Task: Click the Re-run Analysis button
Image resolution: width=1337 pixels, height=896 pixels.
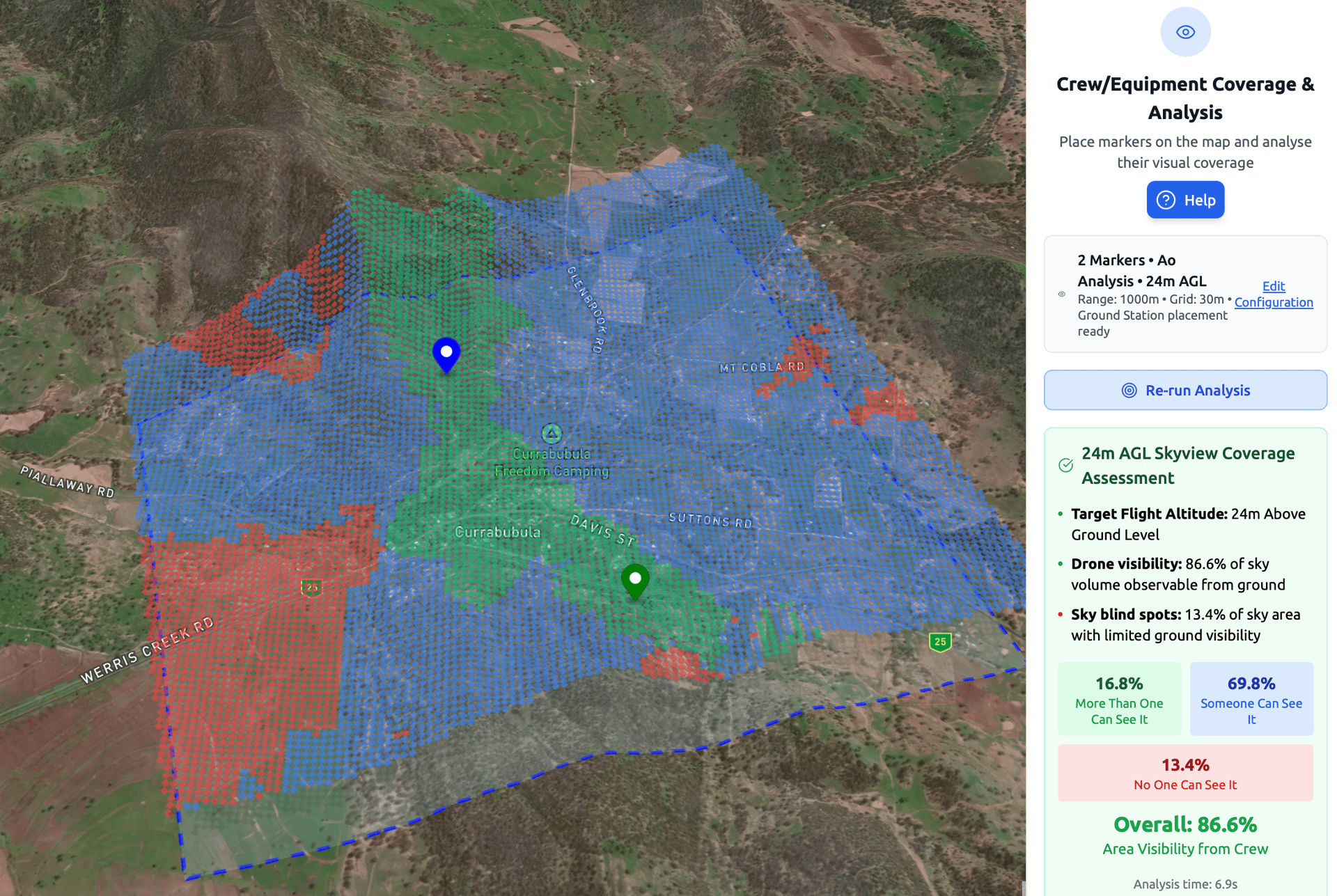Action: pos(1185,390)
